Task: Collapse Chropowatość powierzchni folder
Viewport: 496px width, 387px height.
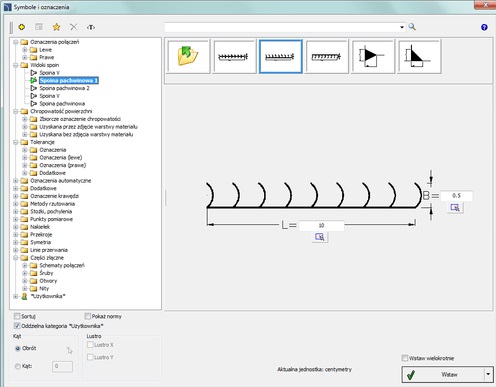Action: click(x=16, y=111)
